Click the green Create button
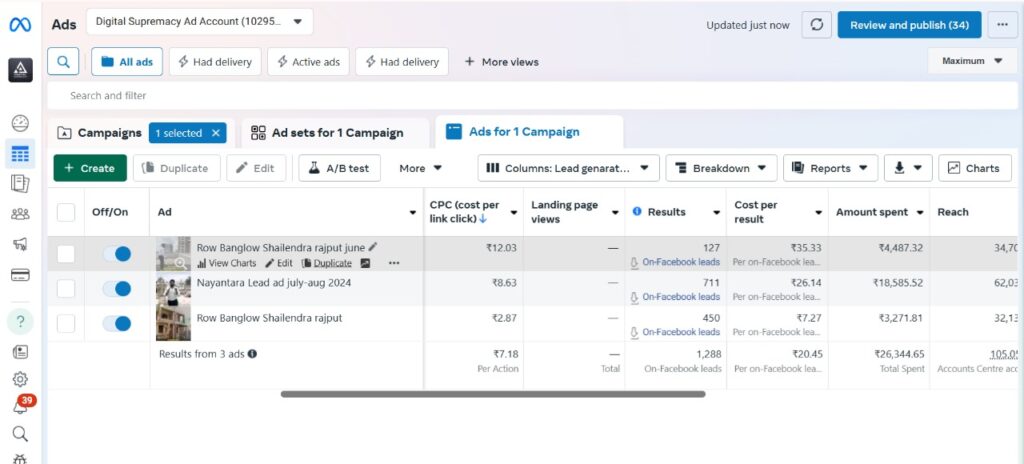This screenshot has height=464, width=1024. coord(90,168)
